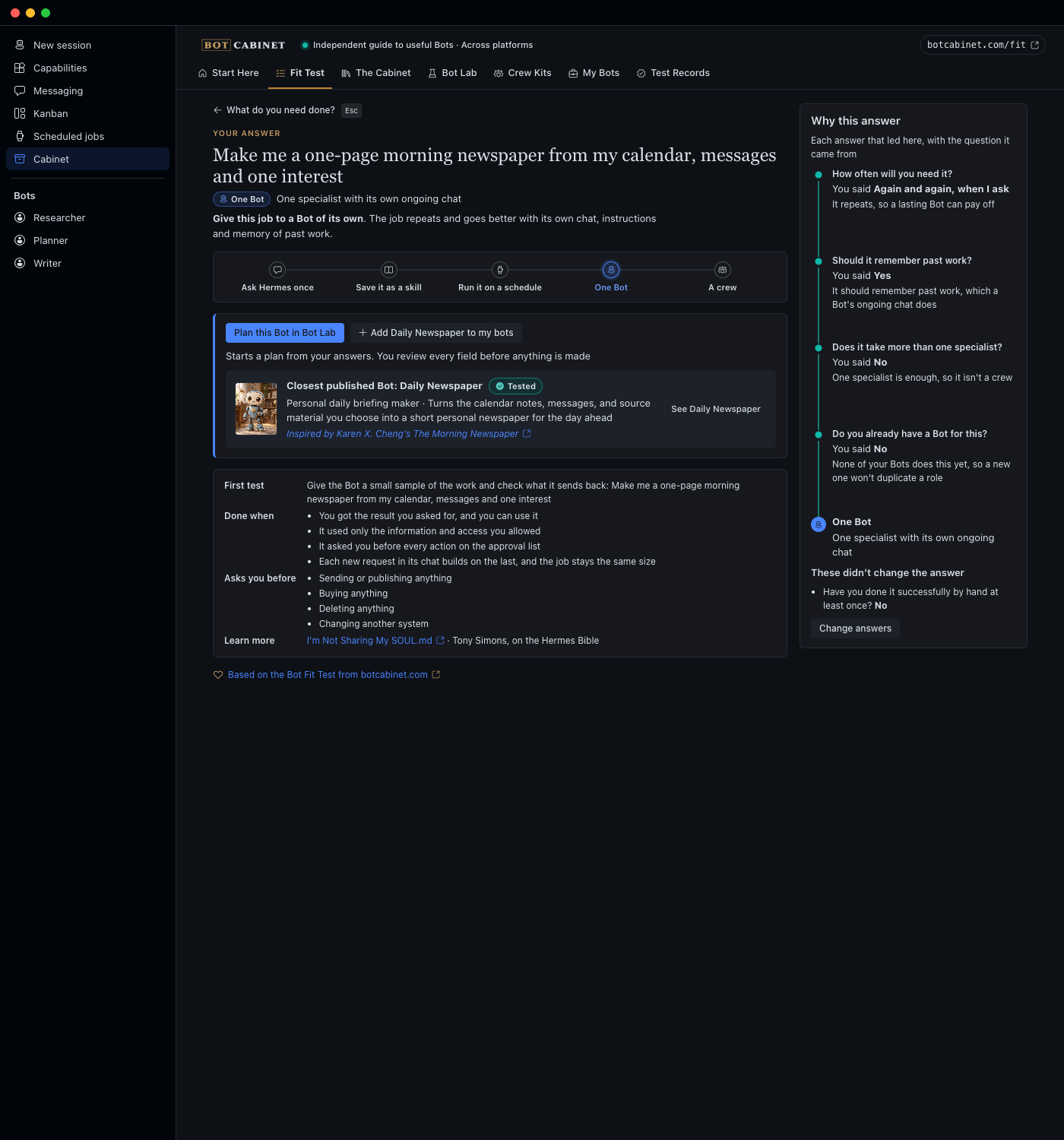Open the Writer bot
Viewport: 1064px width, 1140px height.
click(x=87, y=263)
